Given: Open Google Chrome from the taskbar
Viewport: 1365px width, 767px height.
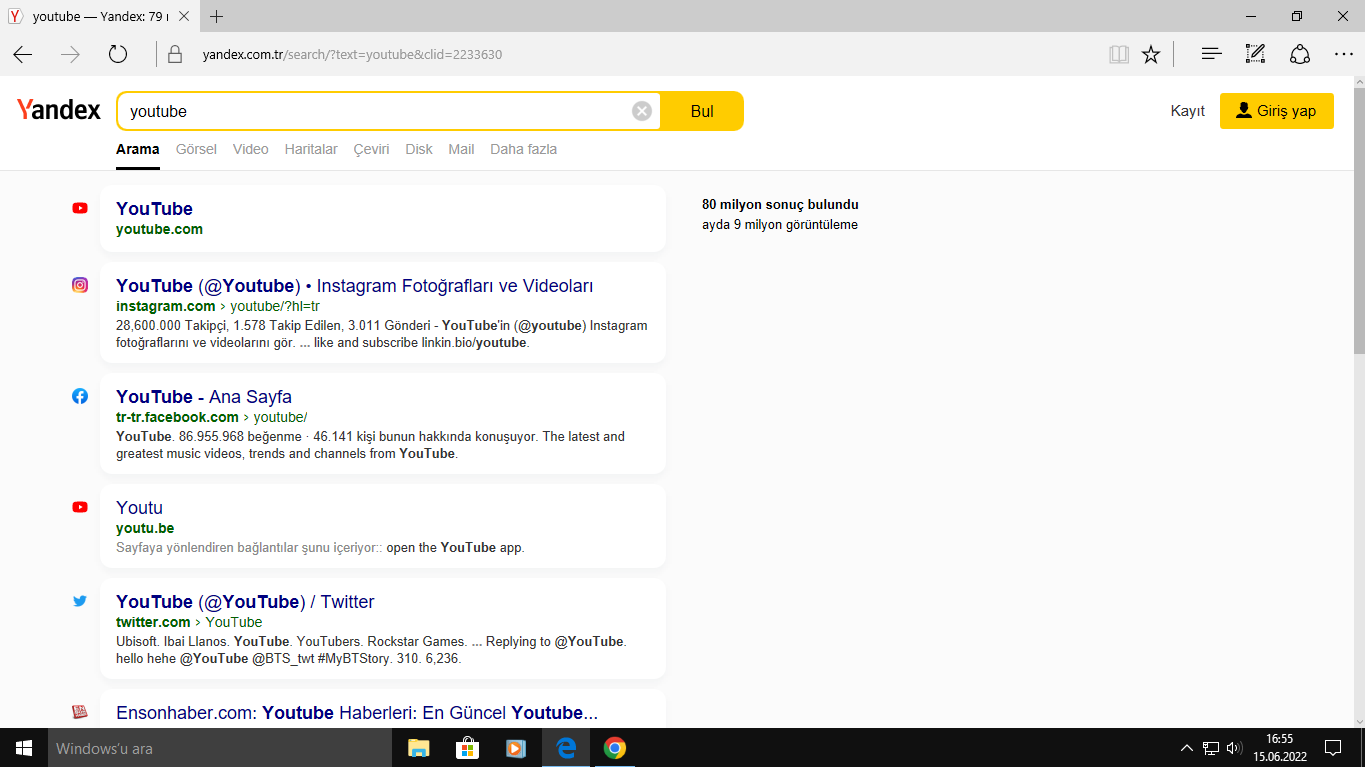Looking at the screenshot, I should click(x=614, y=748).
